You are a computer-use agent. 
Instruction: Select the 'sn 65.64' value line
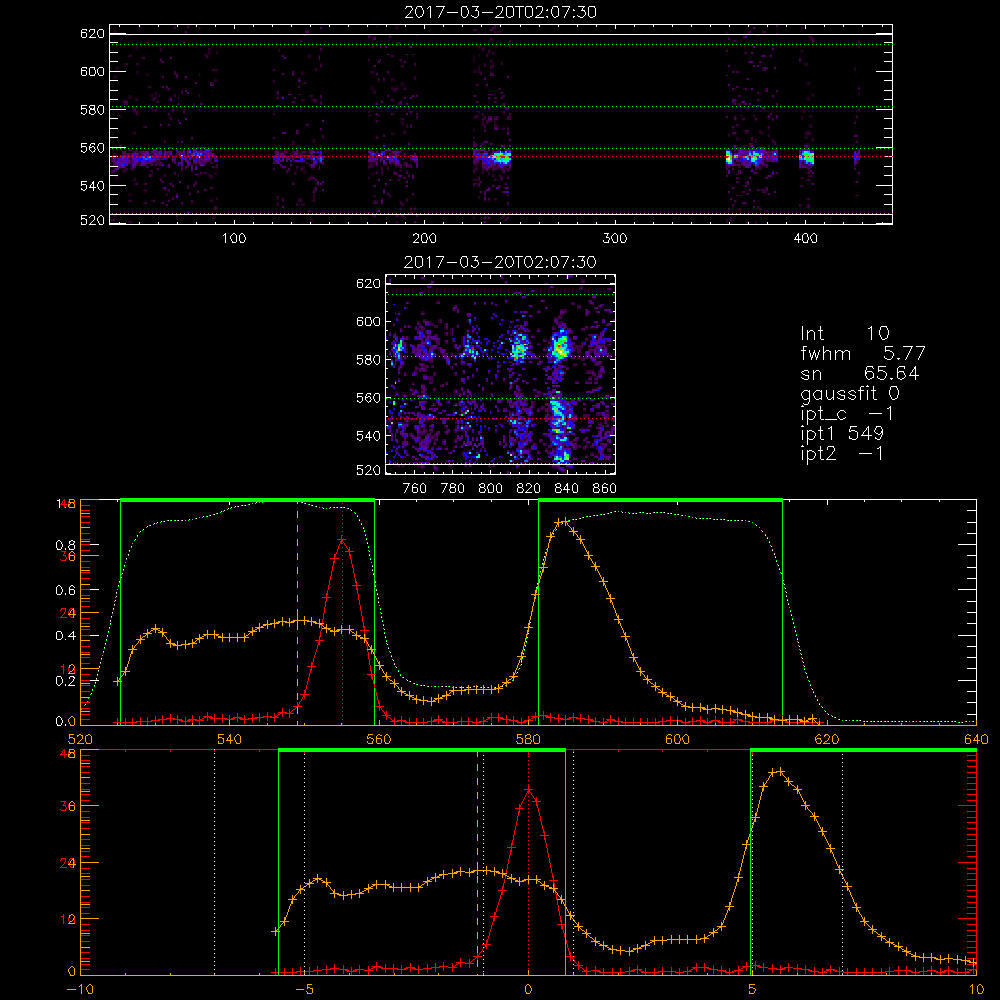pos(859,373)
